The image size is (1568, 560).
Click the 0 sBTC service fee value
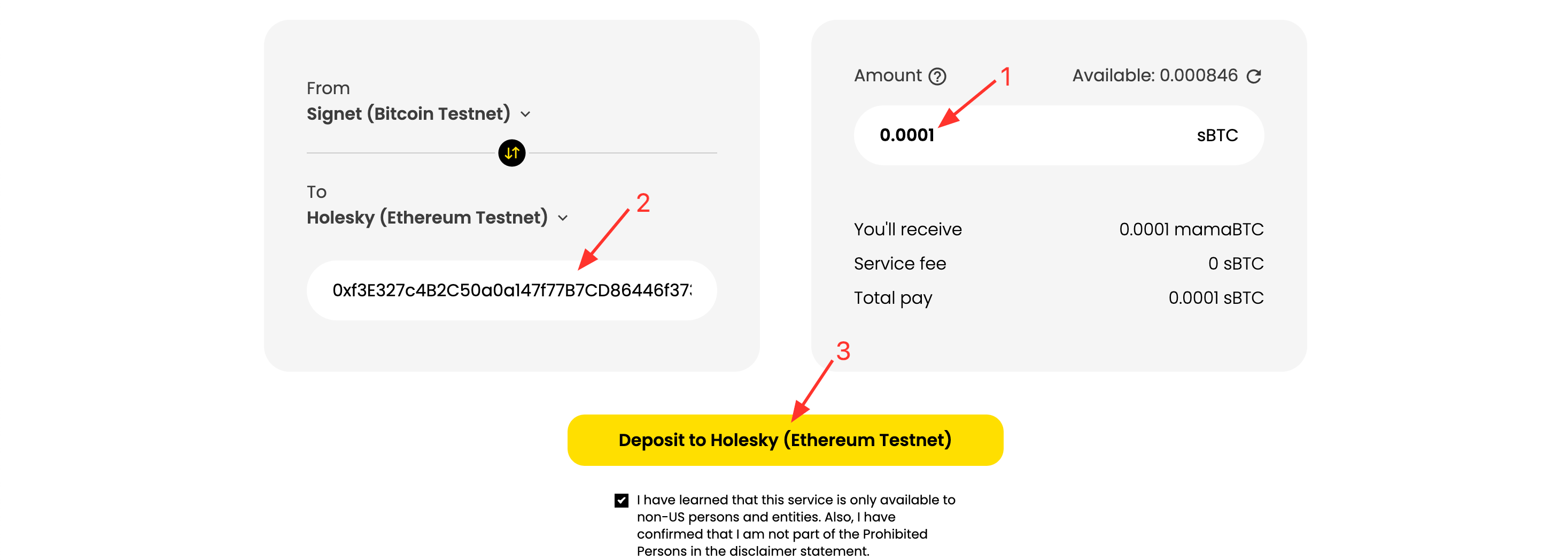[1235, 263]
